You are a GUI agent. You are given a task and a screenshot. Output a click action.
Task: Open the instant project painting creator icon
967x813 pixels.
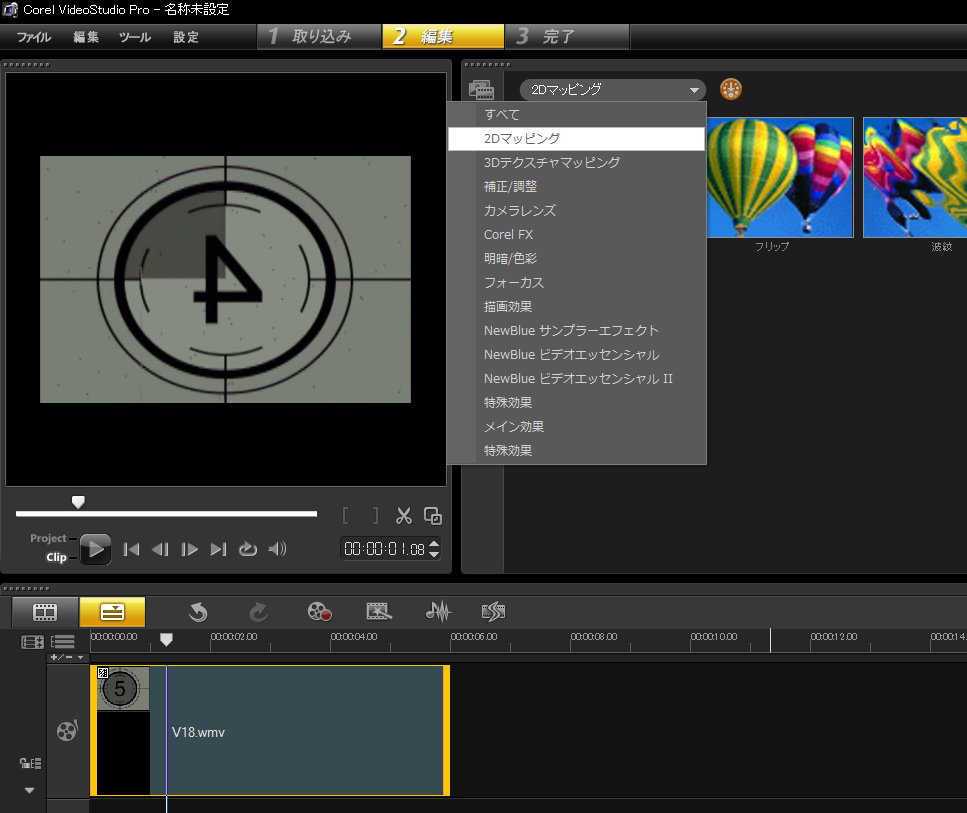[x=379, y=612]
